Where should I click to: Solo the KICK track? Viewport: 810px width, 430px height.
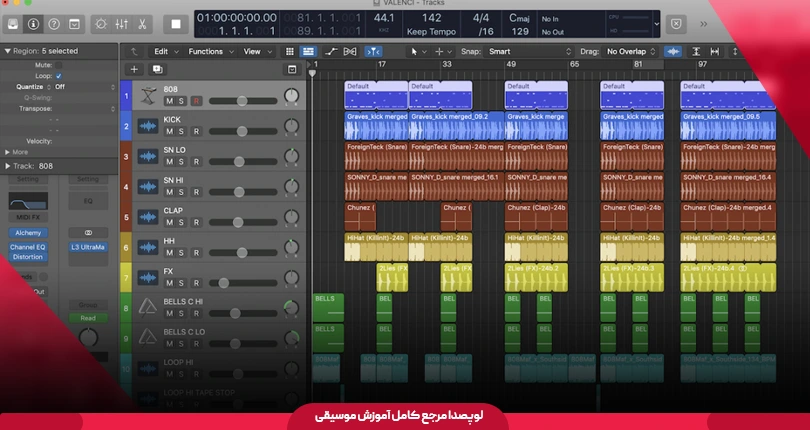pos(181,132)
